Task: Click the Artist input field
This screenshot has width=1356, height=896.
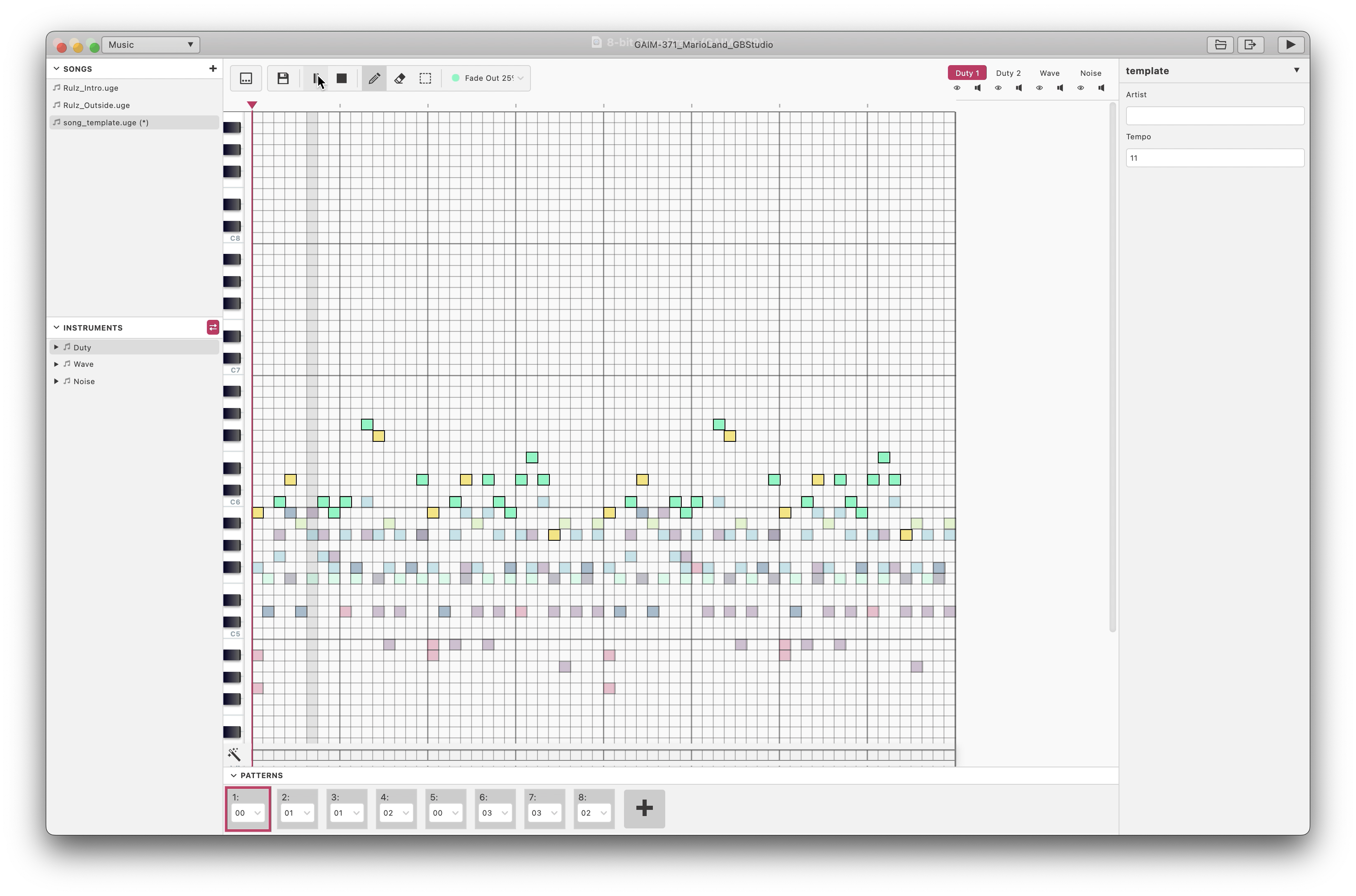Action: [x=1215, y=115]
